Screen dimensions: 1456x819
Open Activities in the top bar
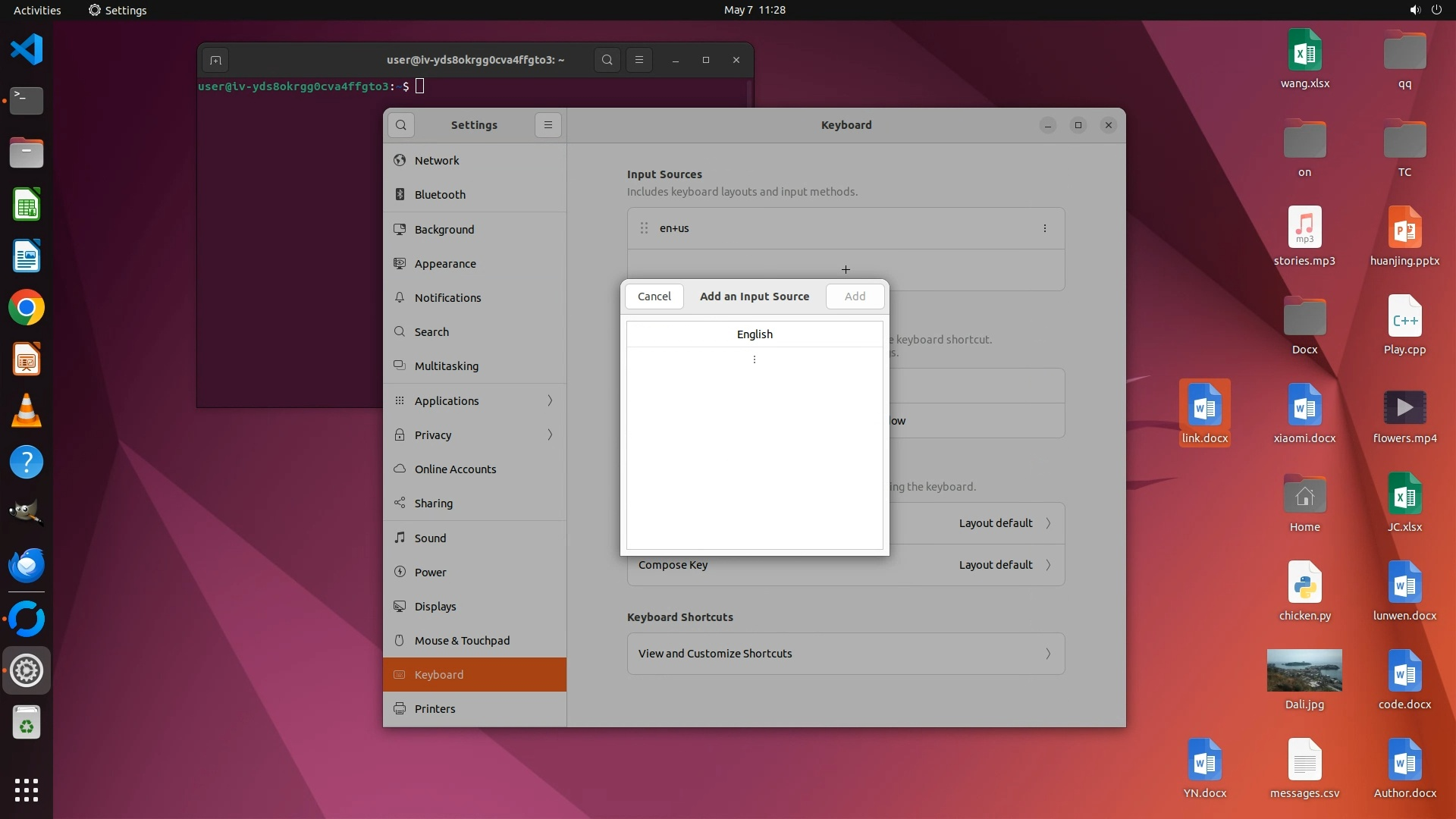tap(37, 10)
